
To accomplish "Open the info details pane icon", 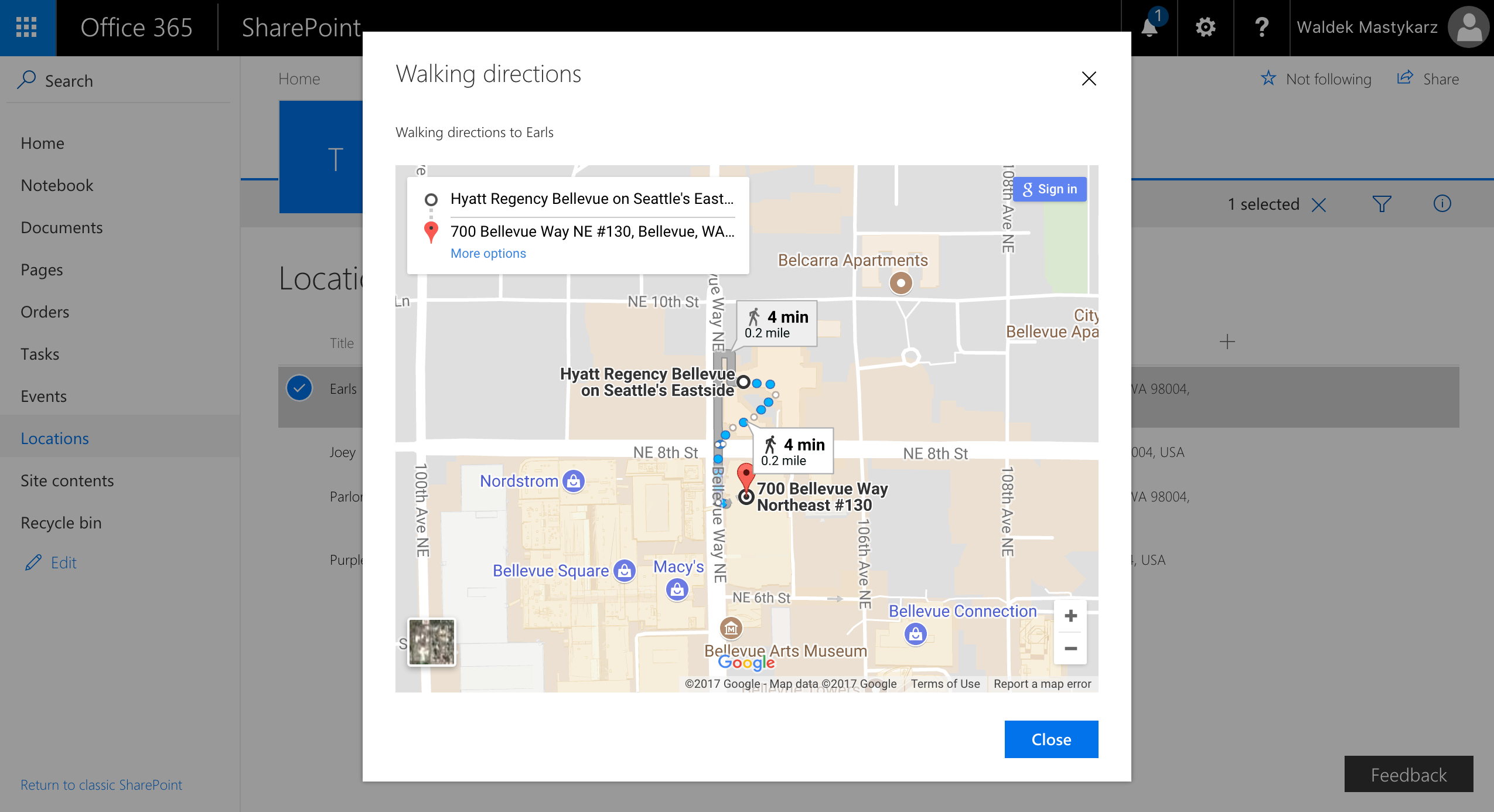I will (1442, 204).
